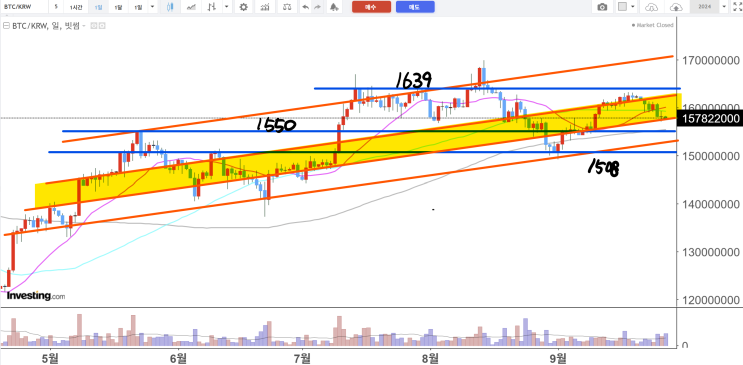Open the indicators line-chart icon
The height and width of the screenshot is (365, 743).
tap(191, 7)
